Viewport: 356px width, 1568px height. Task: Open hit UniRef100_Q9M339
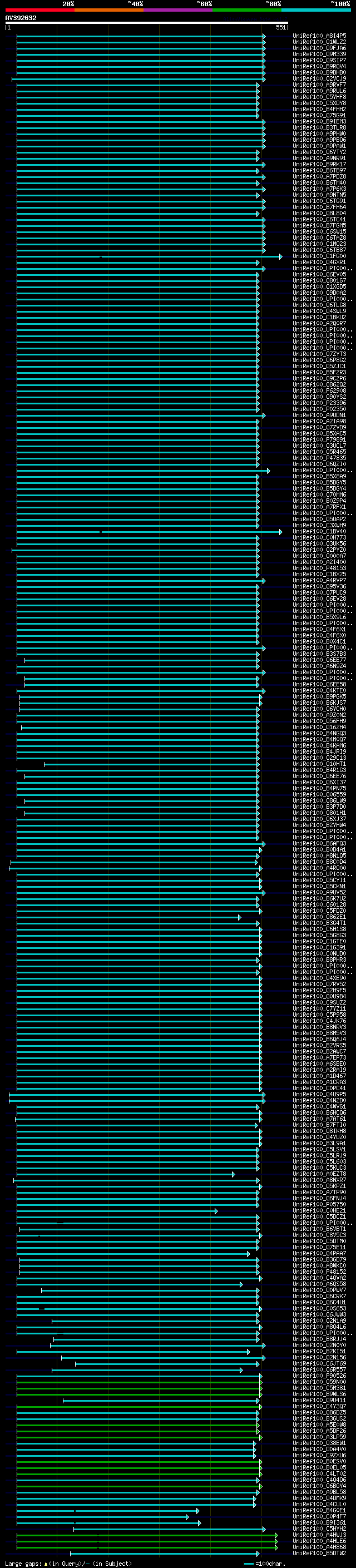(x=319, y=54)
